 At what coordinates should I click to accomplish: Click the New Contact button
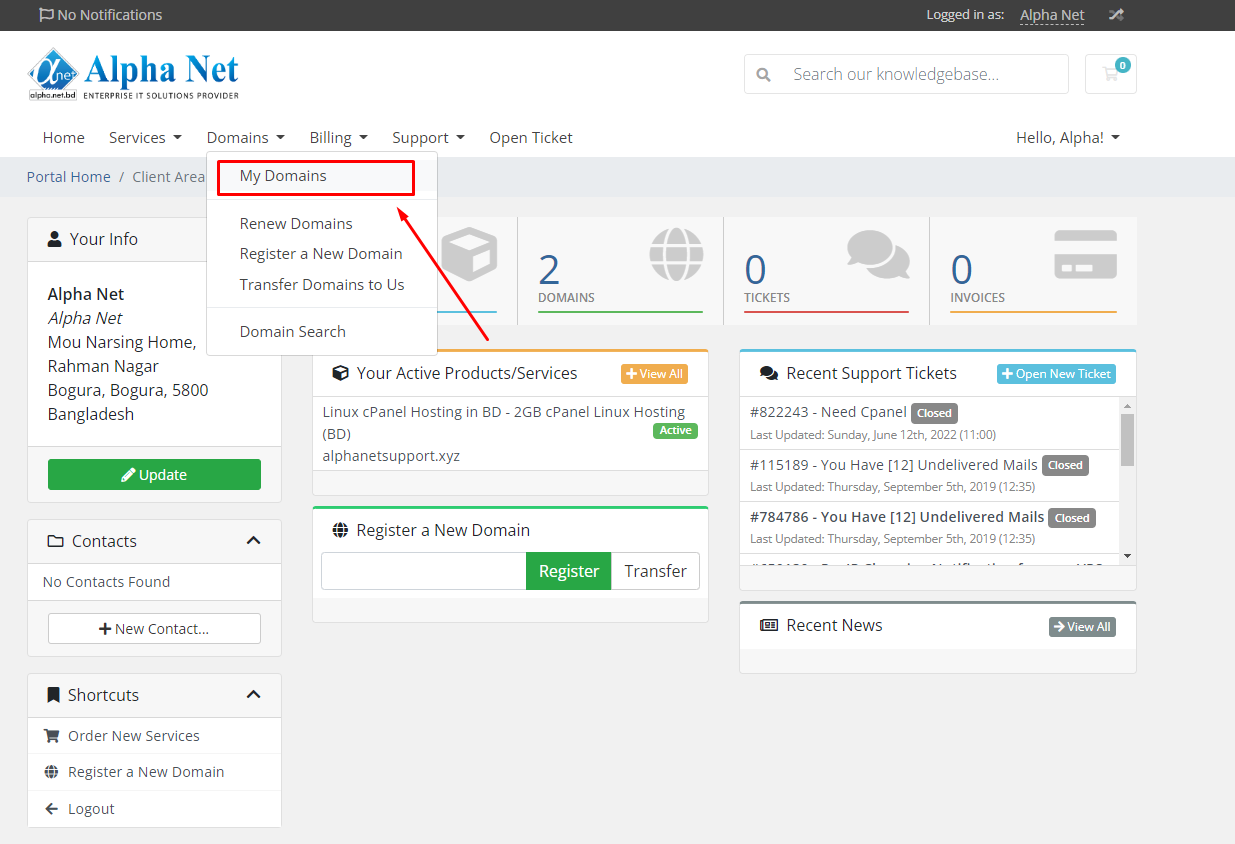[154, 629]
